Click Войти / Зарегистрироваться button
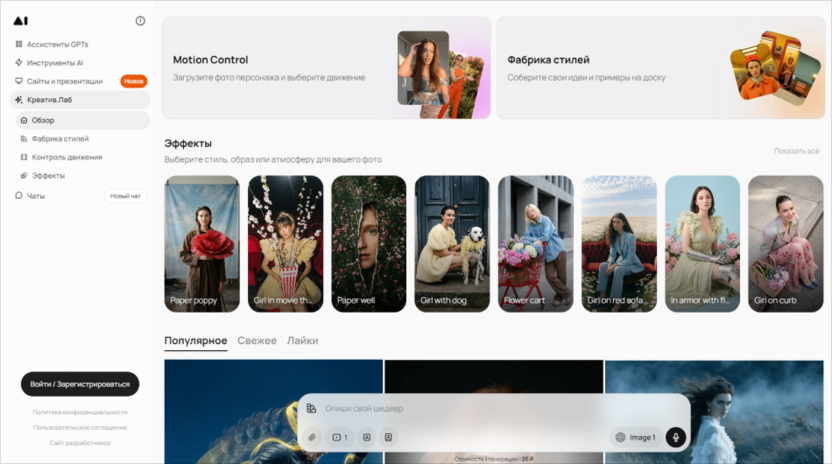 pyautogui.click(x=80, y=384)
